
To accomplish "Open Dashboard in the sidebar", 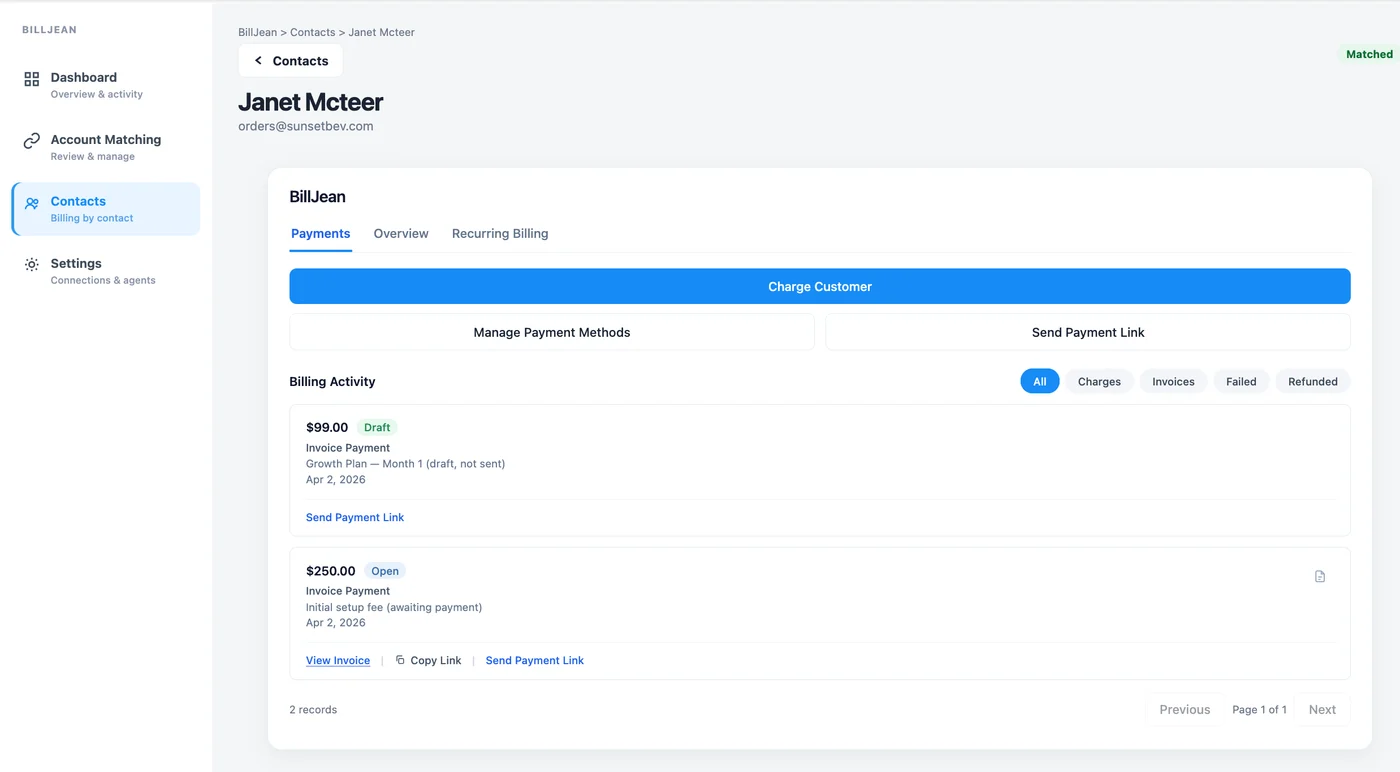I will [x=105, y=85].
